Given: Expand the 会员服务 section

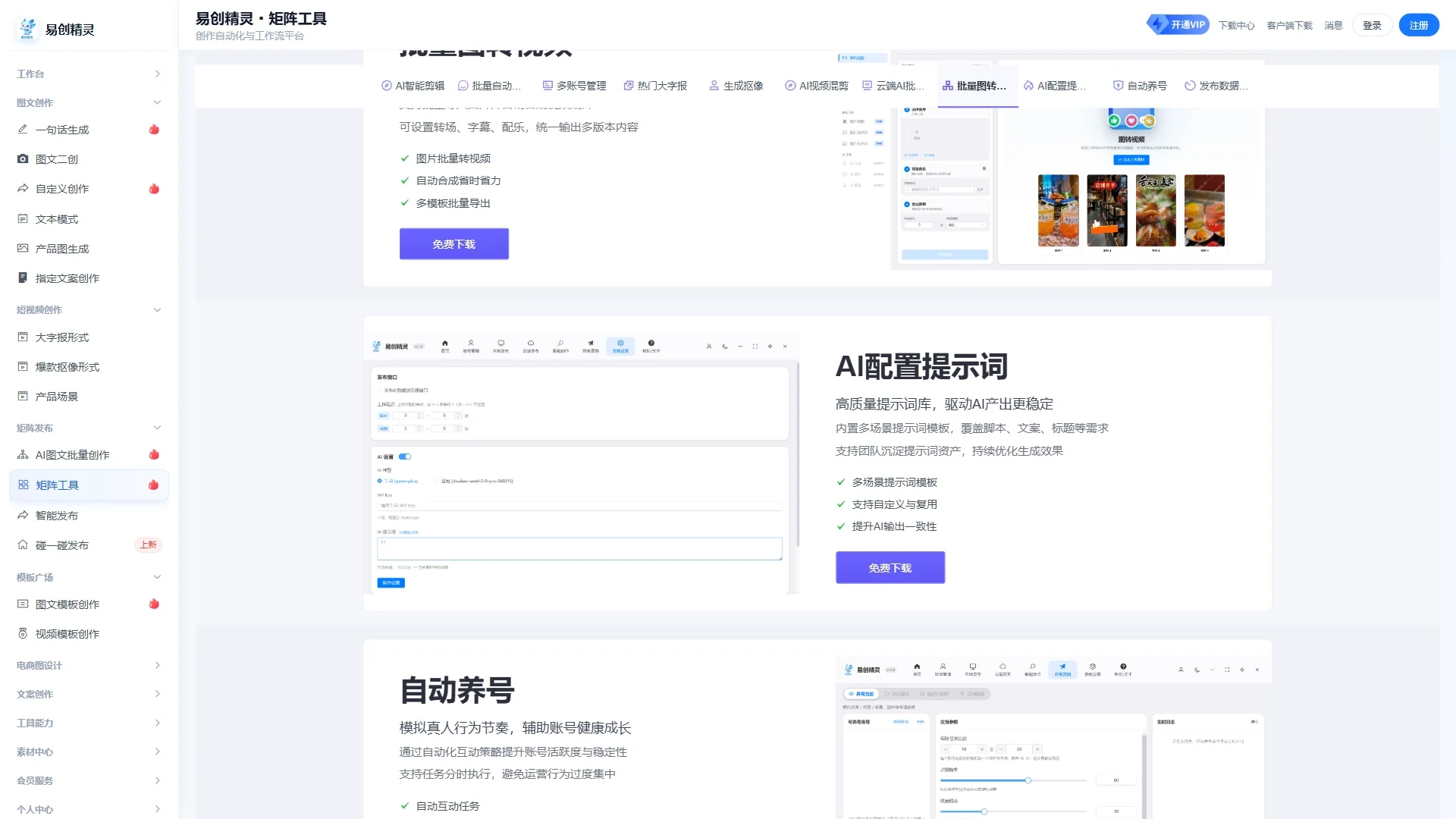Looking at the screenshot, I should point(89,781).
